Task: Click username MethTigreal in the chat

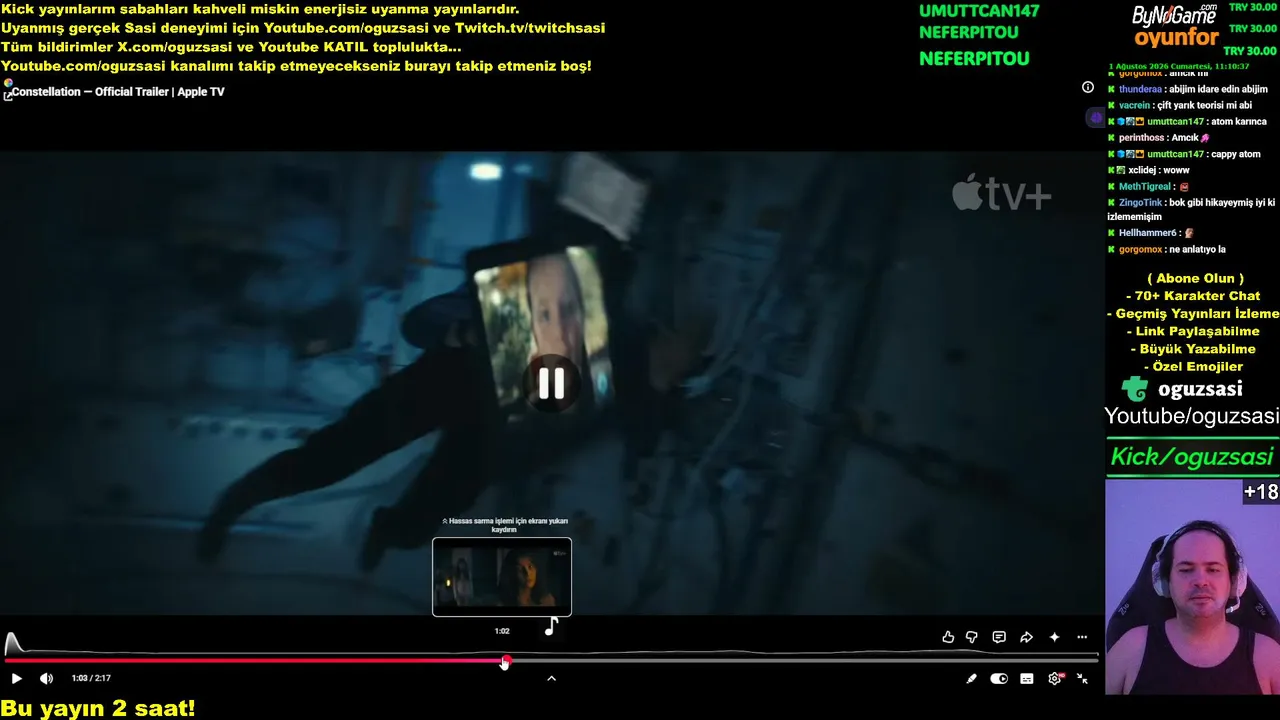Action: (x=1144, y=187)
